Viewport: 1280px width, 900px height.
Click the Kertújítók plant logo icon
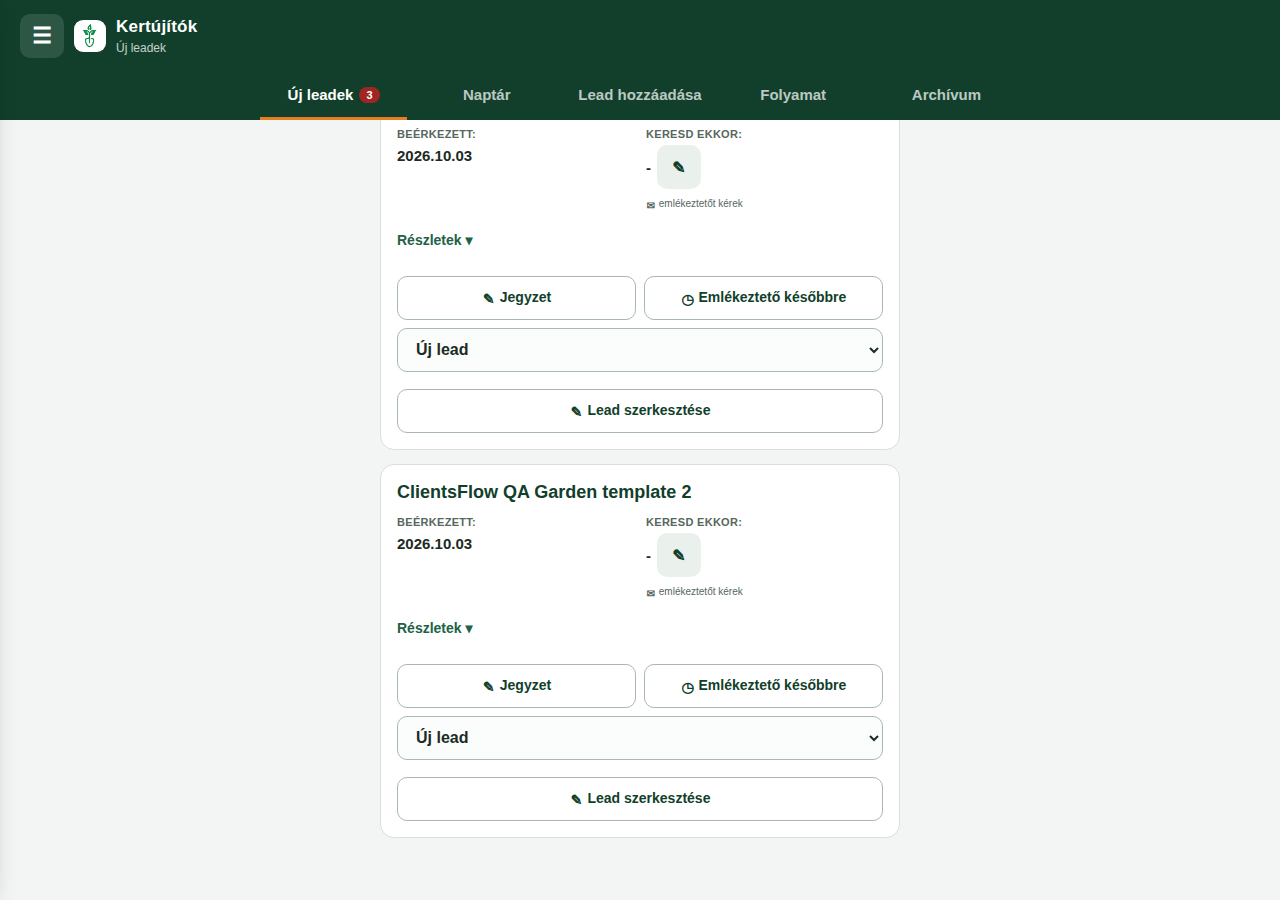90,36
